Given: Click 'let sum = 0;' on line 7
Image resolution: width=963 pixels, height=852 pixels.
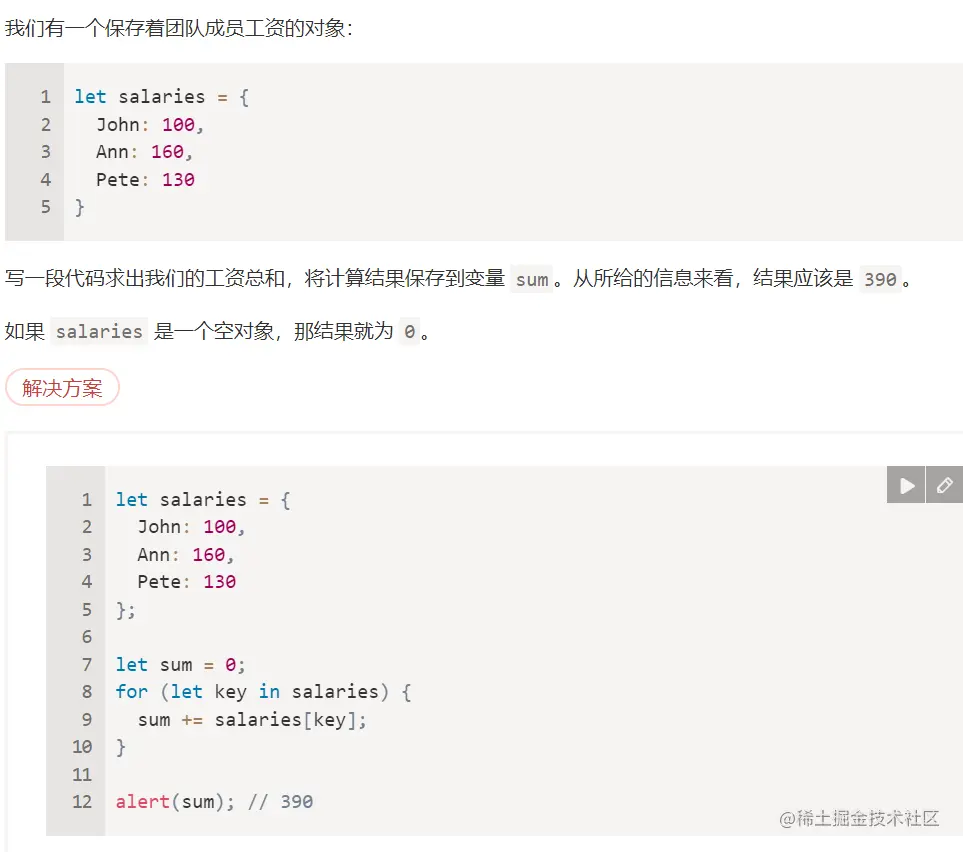Looking at the screenshot, I should [180, 665].
